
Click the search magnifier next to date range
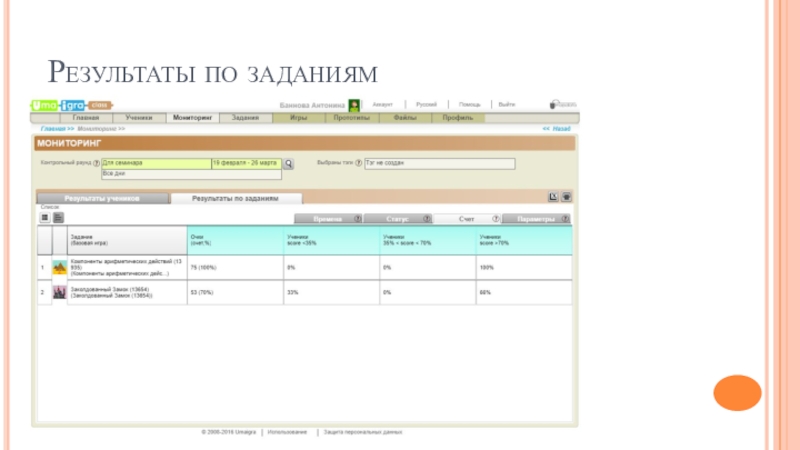[x=288, y=164]
